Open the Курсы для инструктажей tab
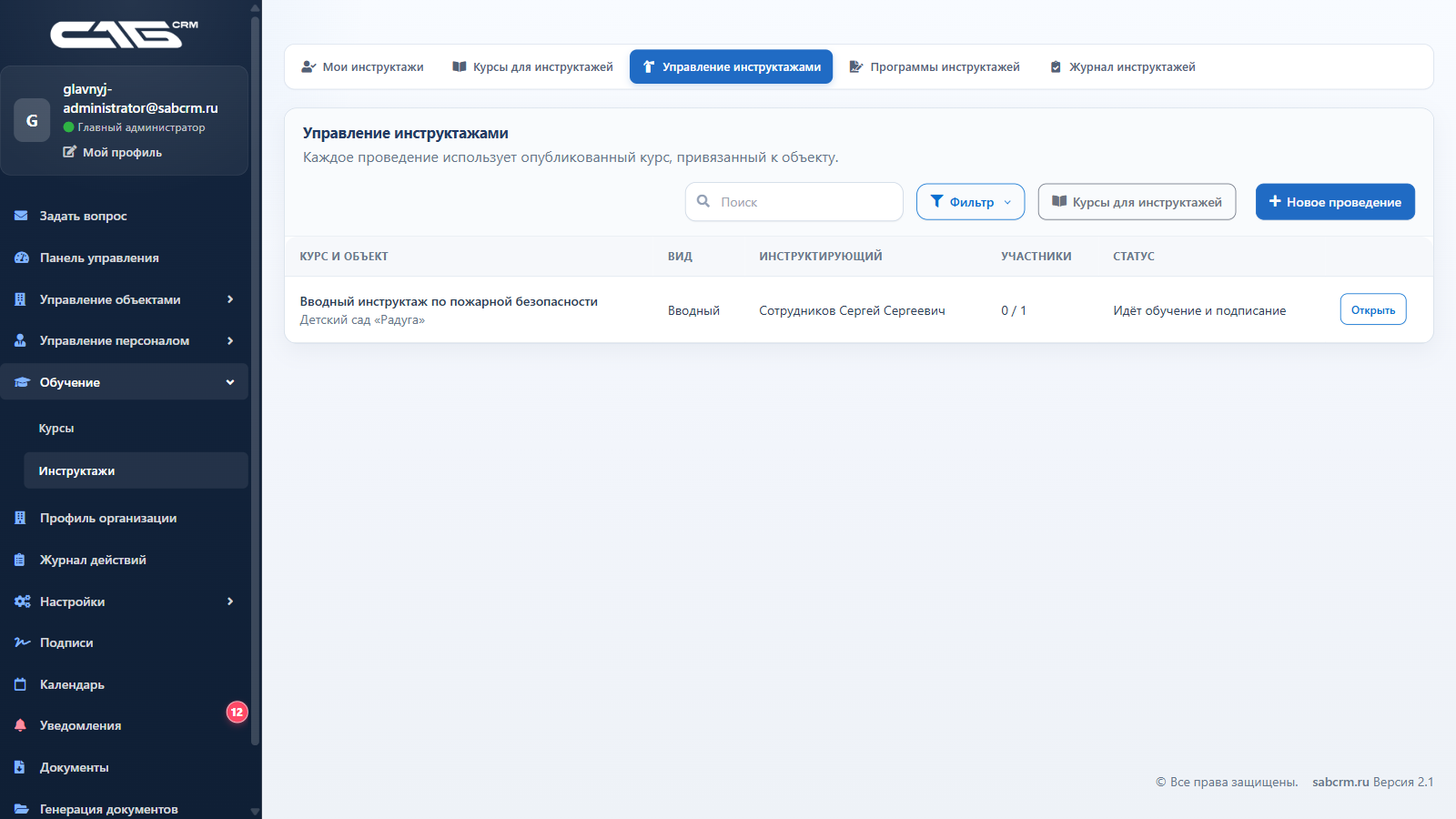This screenshot has width=1456, height=819. [532, 66]
